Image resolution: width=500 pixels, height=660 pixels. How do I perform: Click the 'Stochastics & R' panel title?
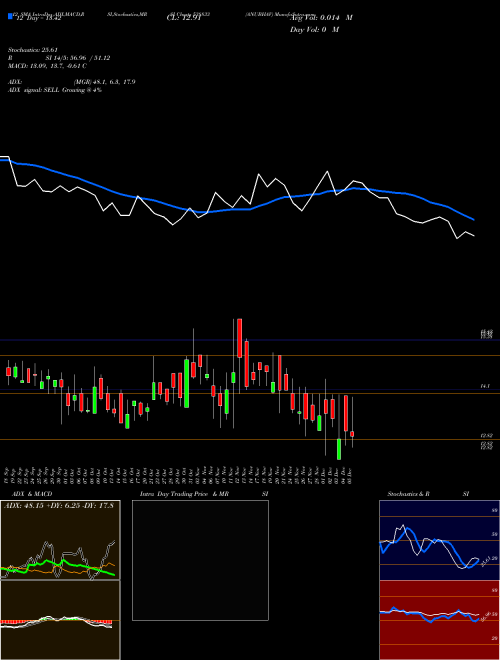[x=408, y=494]
